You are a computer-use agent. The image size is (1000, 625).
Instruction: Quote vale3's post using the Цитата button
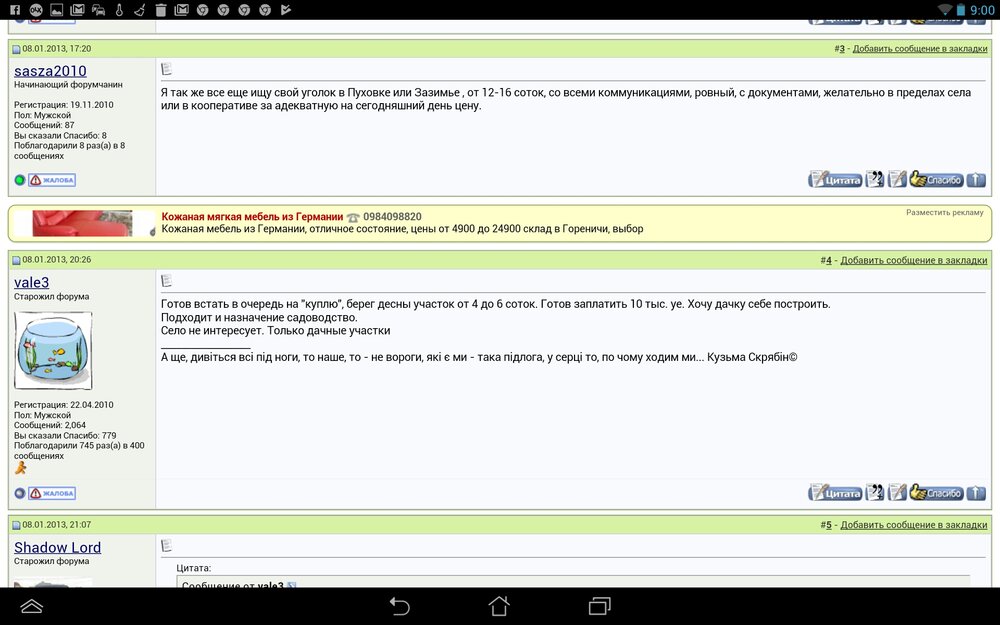[836, 492]
